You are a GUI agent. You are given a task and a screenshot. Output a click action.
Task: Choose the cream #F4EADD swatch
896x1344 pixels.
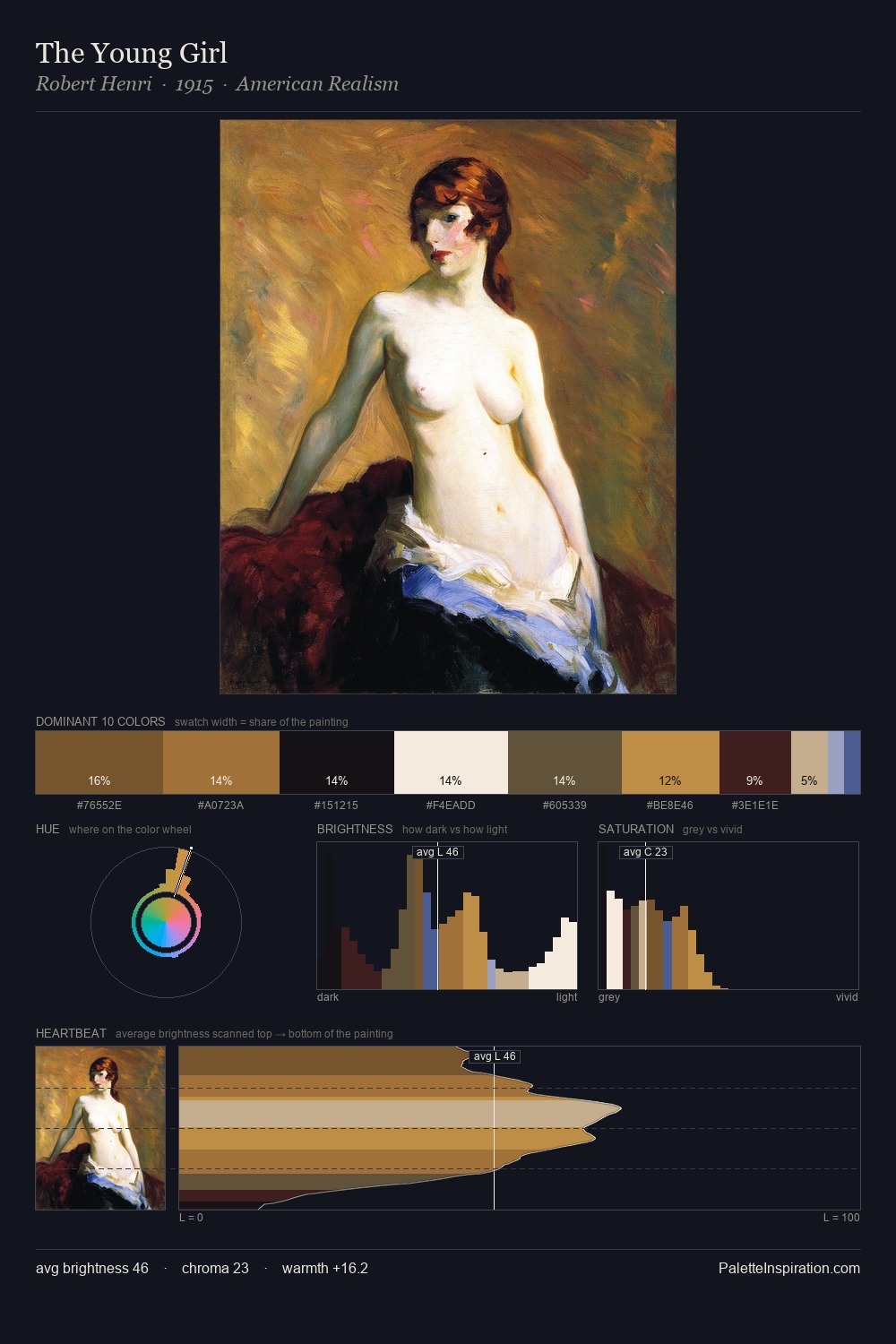[451, 762]
